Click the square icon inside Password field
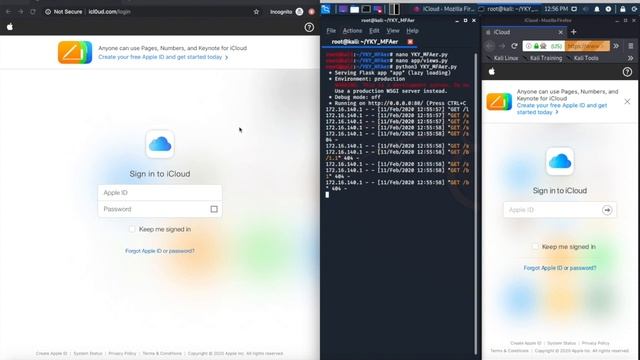Screen dimensions: 640x360 214,209
